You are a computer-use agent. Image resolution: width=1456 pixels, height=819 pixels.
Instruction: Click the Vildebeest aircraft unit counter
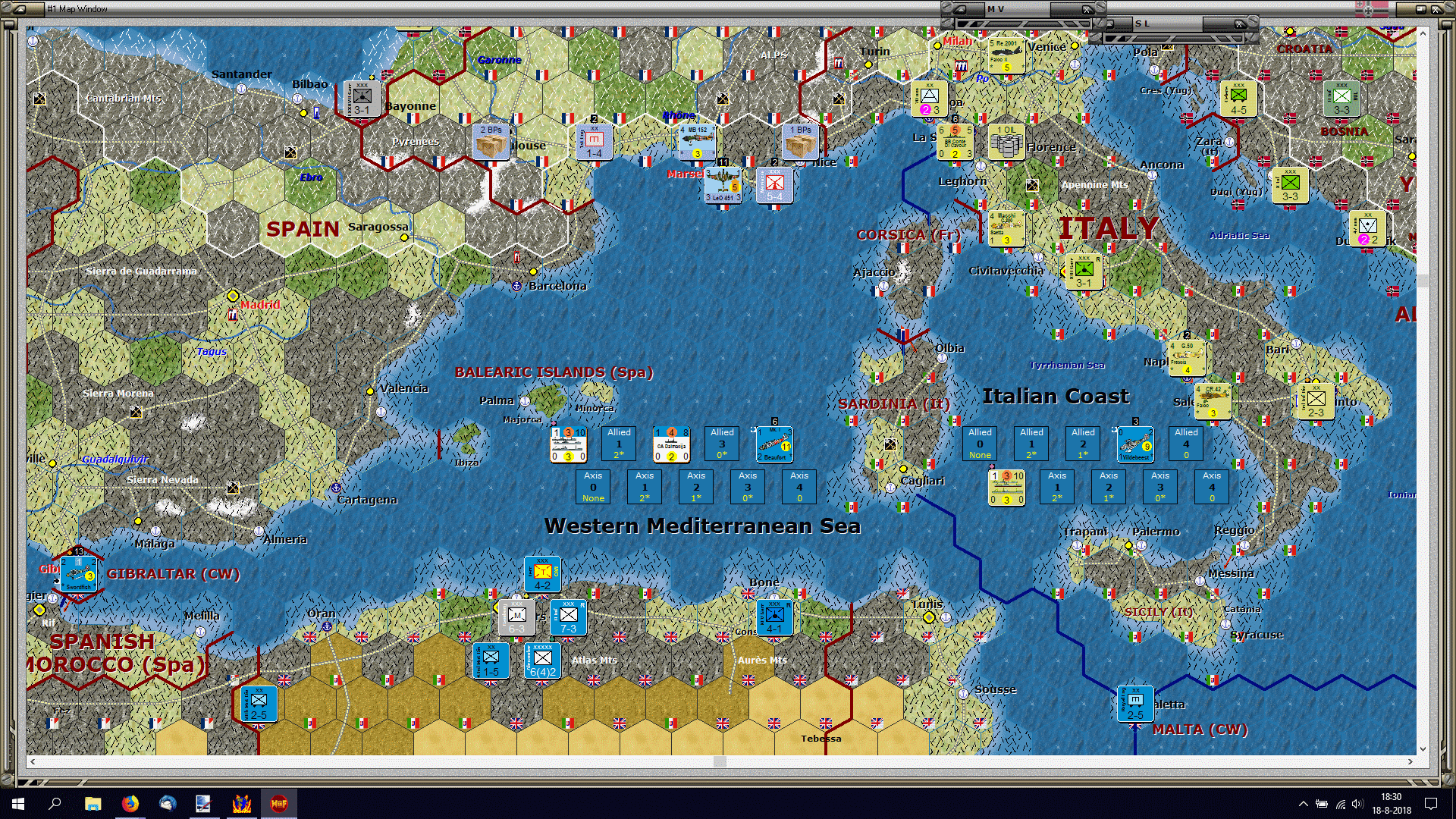(x=1135, y=444)
